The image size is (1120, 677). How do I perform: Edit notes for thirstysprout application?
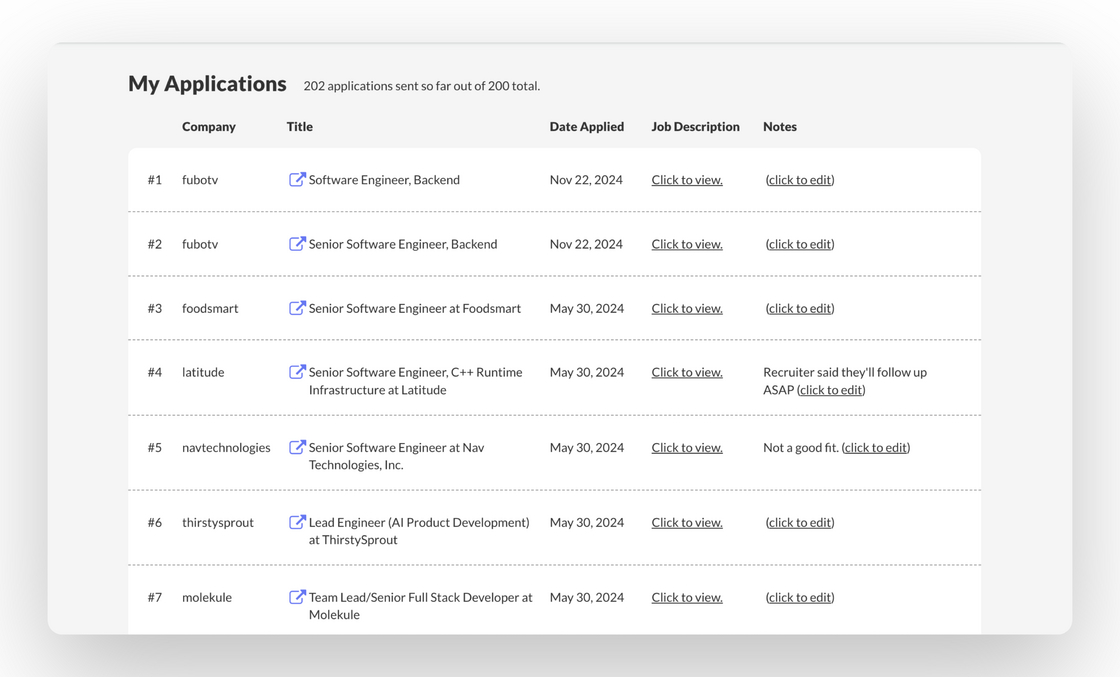(x=800, y=523)
